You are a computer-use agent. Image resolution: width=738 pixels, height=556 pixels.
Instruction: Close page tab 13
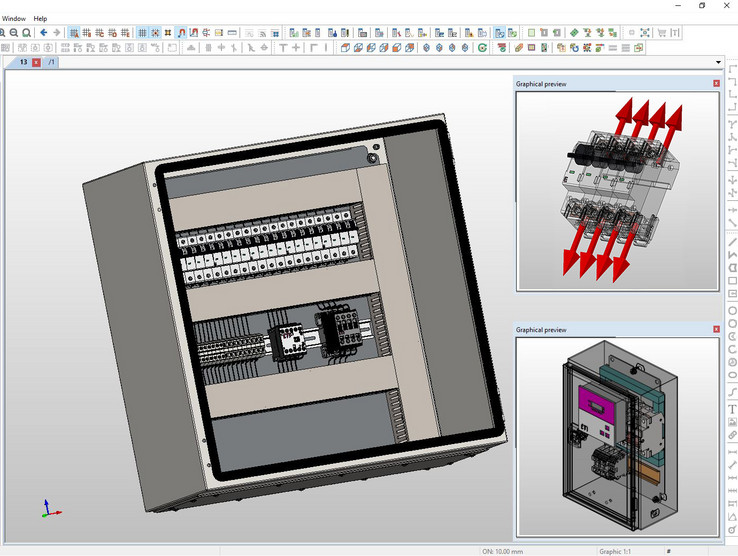[37, 62]
